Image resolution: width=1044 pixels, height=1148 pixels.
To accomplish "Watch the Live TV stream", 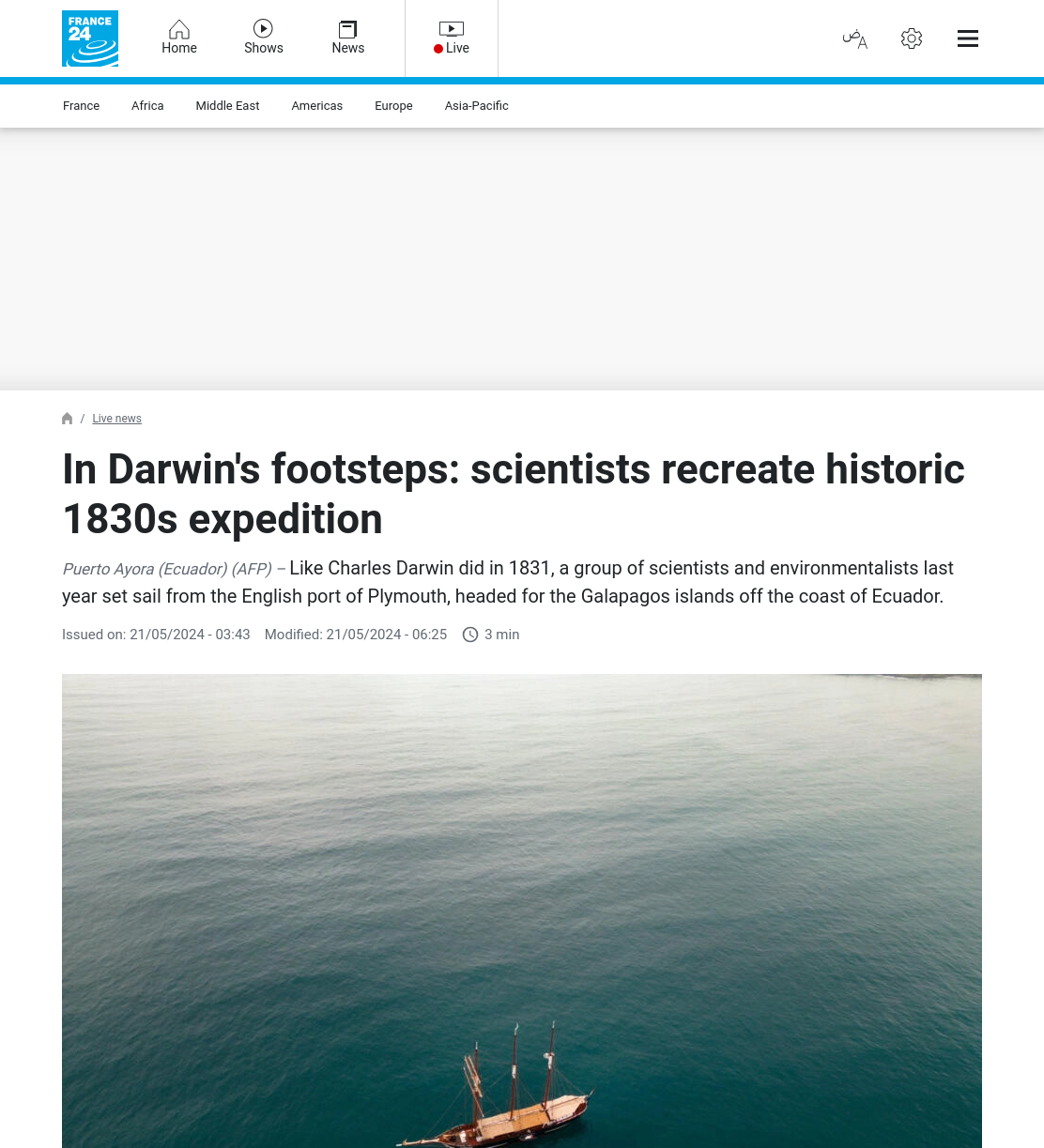I will (x=452, y=38).
